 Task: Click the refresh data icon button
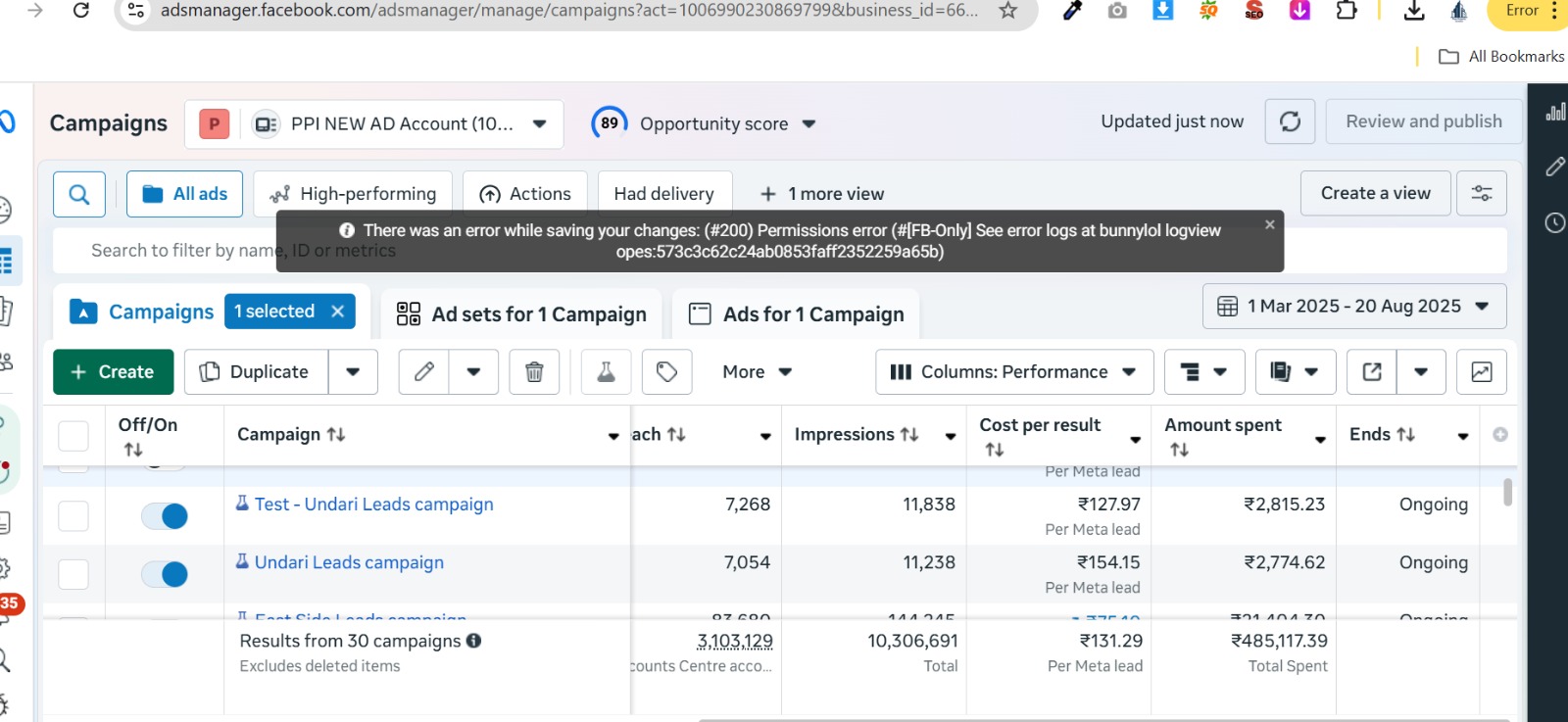[1290, 121]
